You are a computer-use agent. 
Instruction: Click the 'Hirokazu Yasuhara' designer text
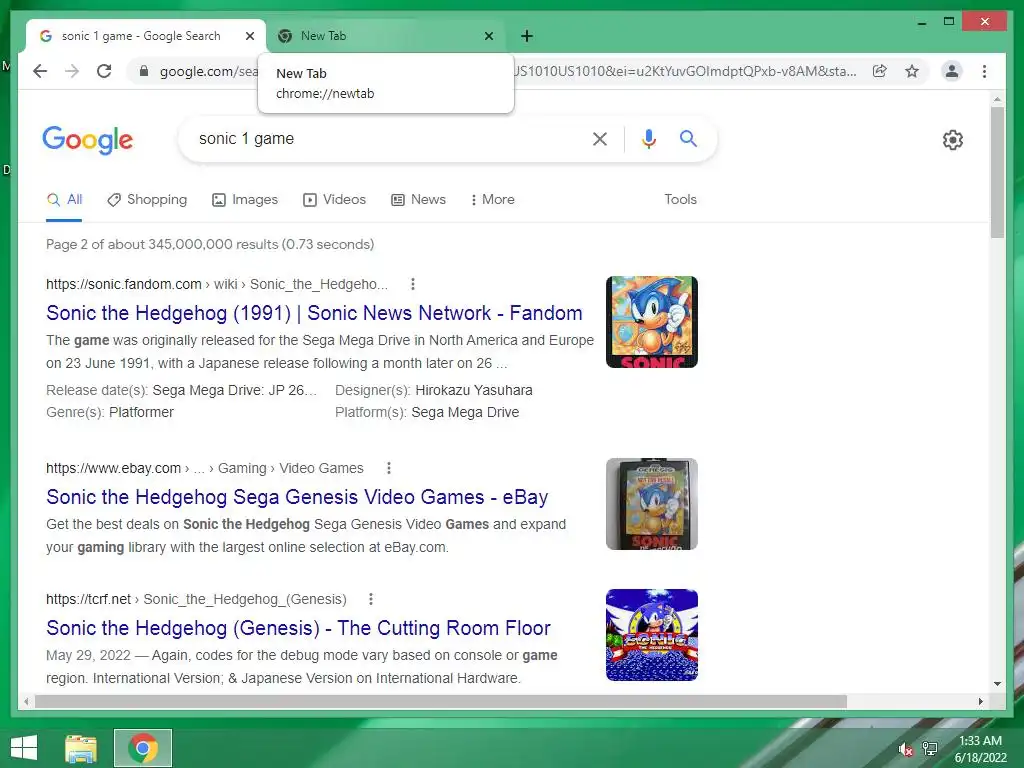pos(474,391)
